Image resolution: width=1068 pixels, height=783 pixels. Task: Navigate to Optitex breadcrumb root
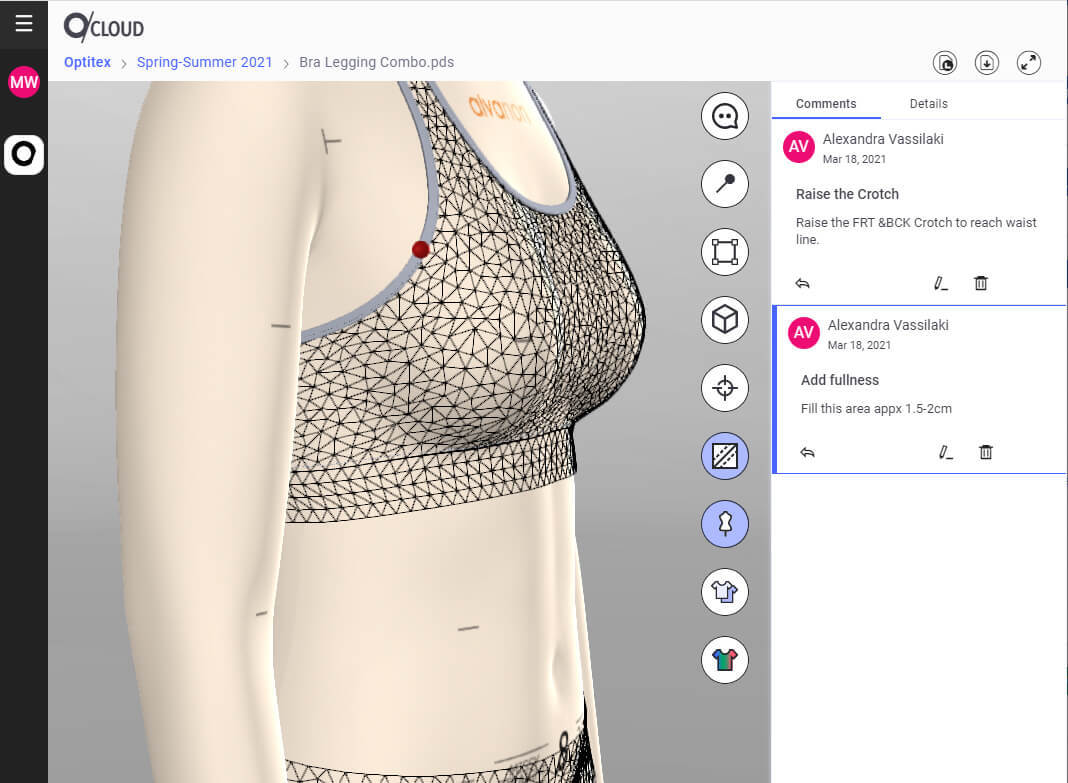tap(86, 62)
